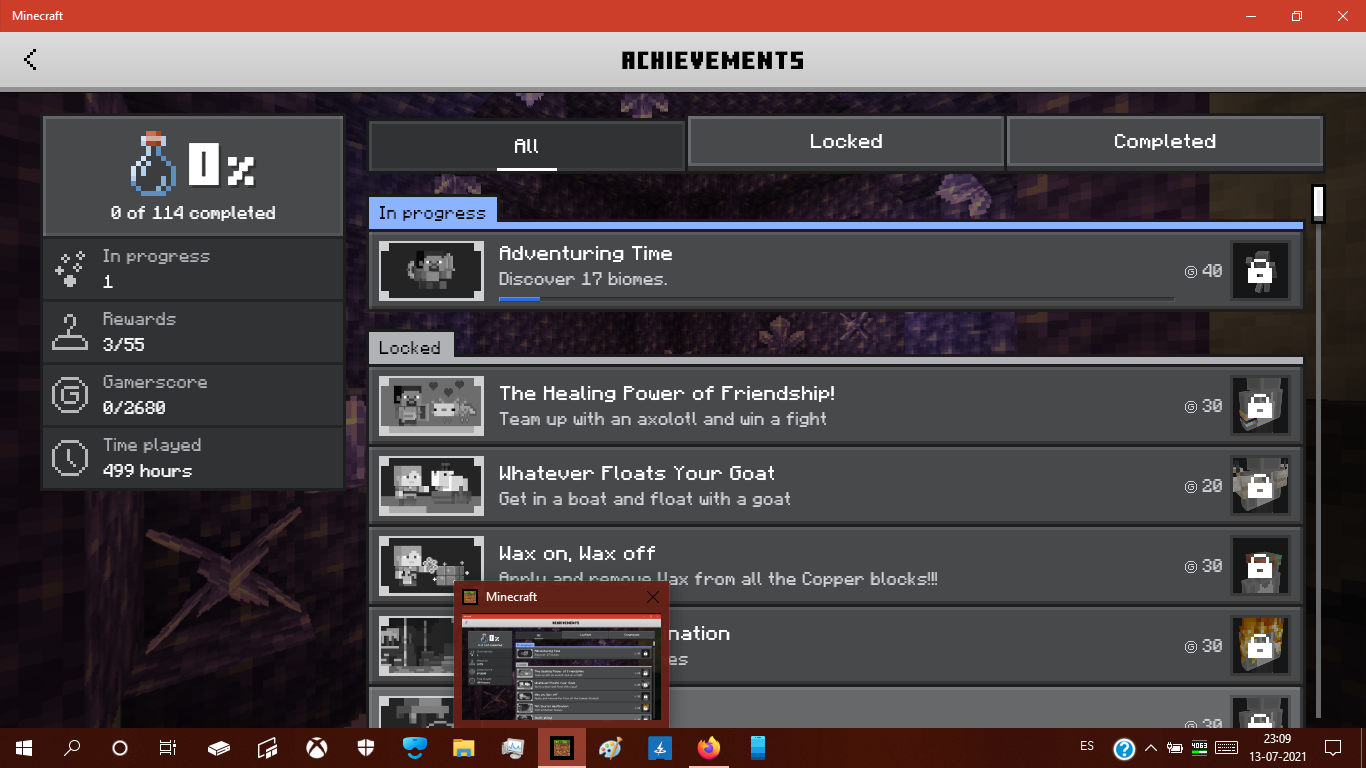Click the battery icon in system tray

[1175, 747]
